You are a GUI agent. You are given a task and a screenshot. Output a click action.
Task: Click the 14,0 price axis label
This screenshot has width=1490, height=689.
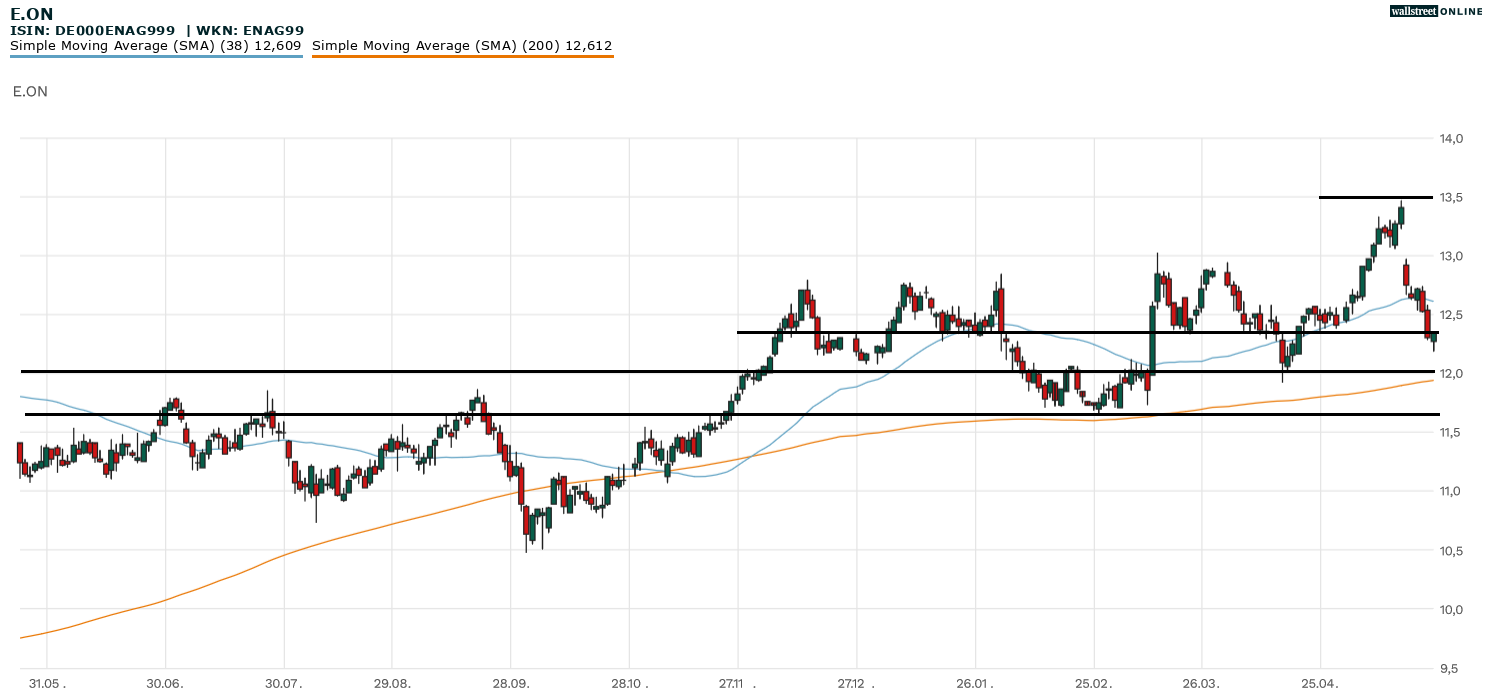click(x=1450, y=138)
